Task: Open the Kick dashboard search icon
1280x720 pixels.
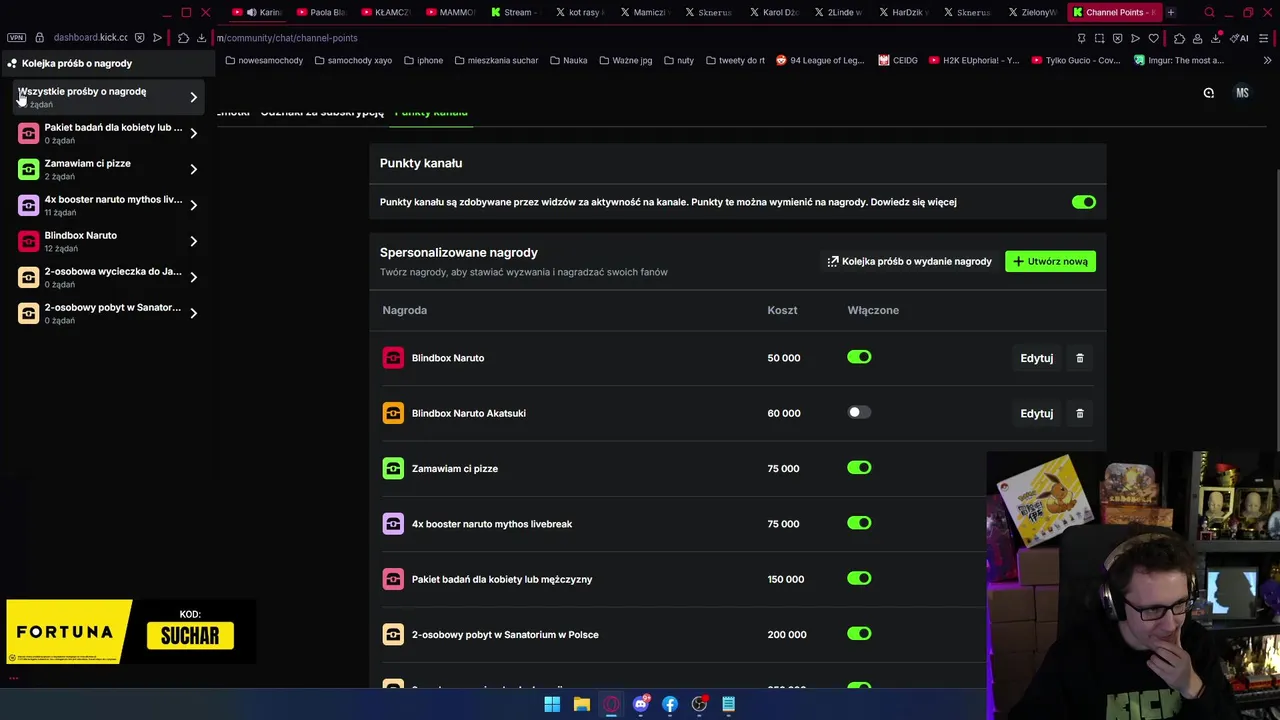Action: tap(1209, 93)
